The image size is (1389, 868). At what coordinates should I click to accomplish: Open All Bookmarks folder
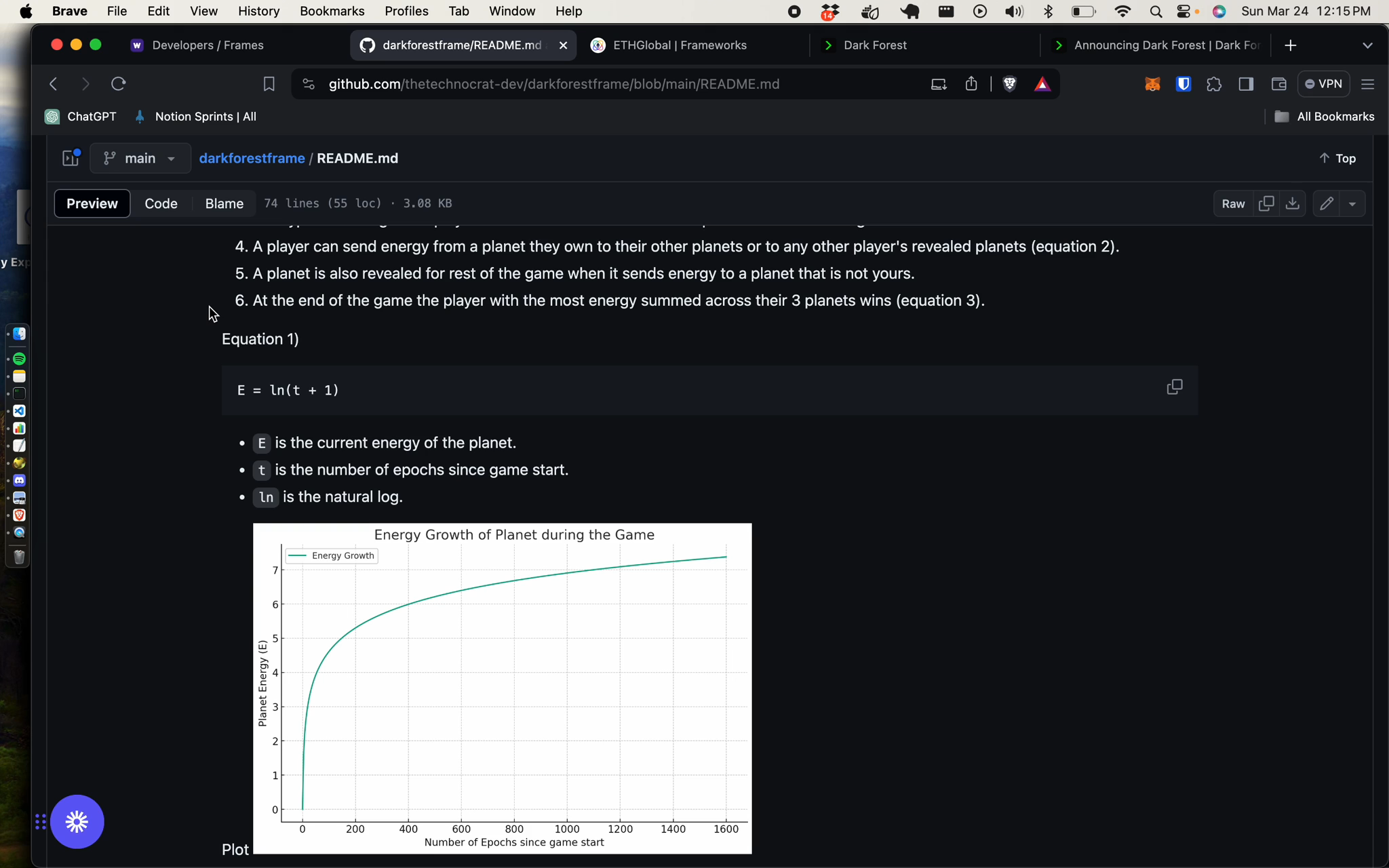click(x=1325, y=117)
